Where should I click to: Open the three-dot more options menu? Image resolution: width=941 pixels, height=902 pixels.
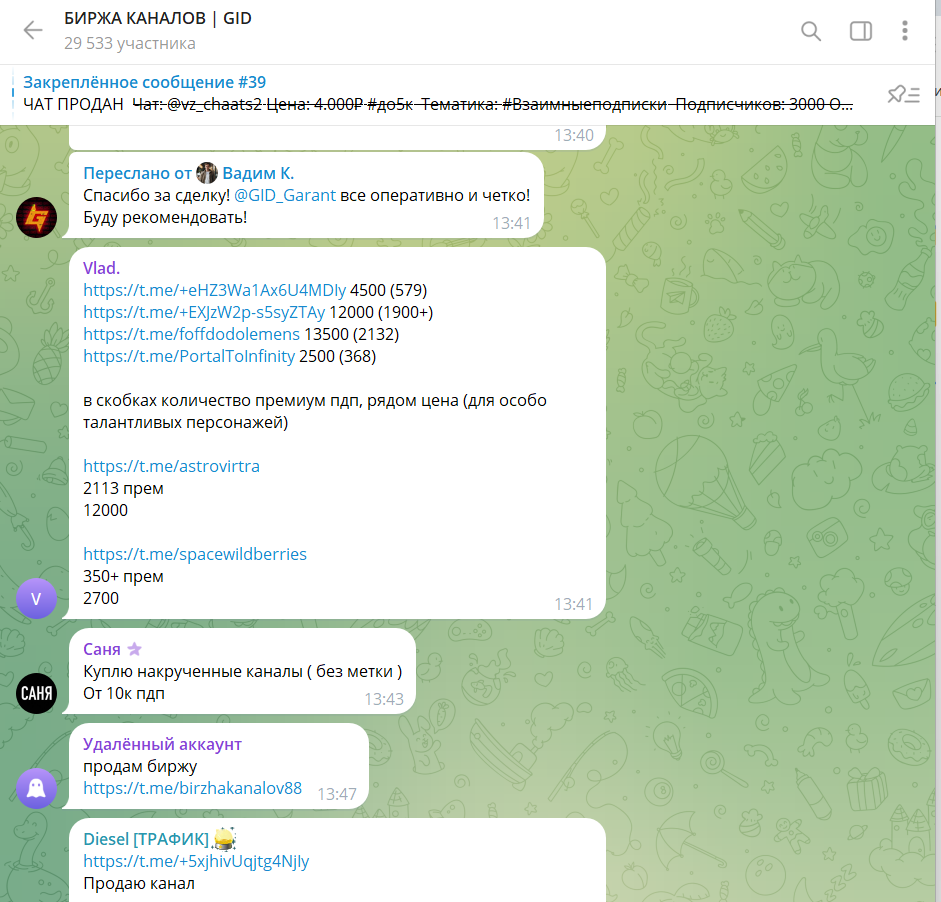pos(904,31)
